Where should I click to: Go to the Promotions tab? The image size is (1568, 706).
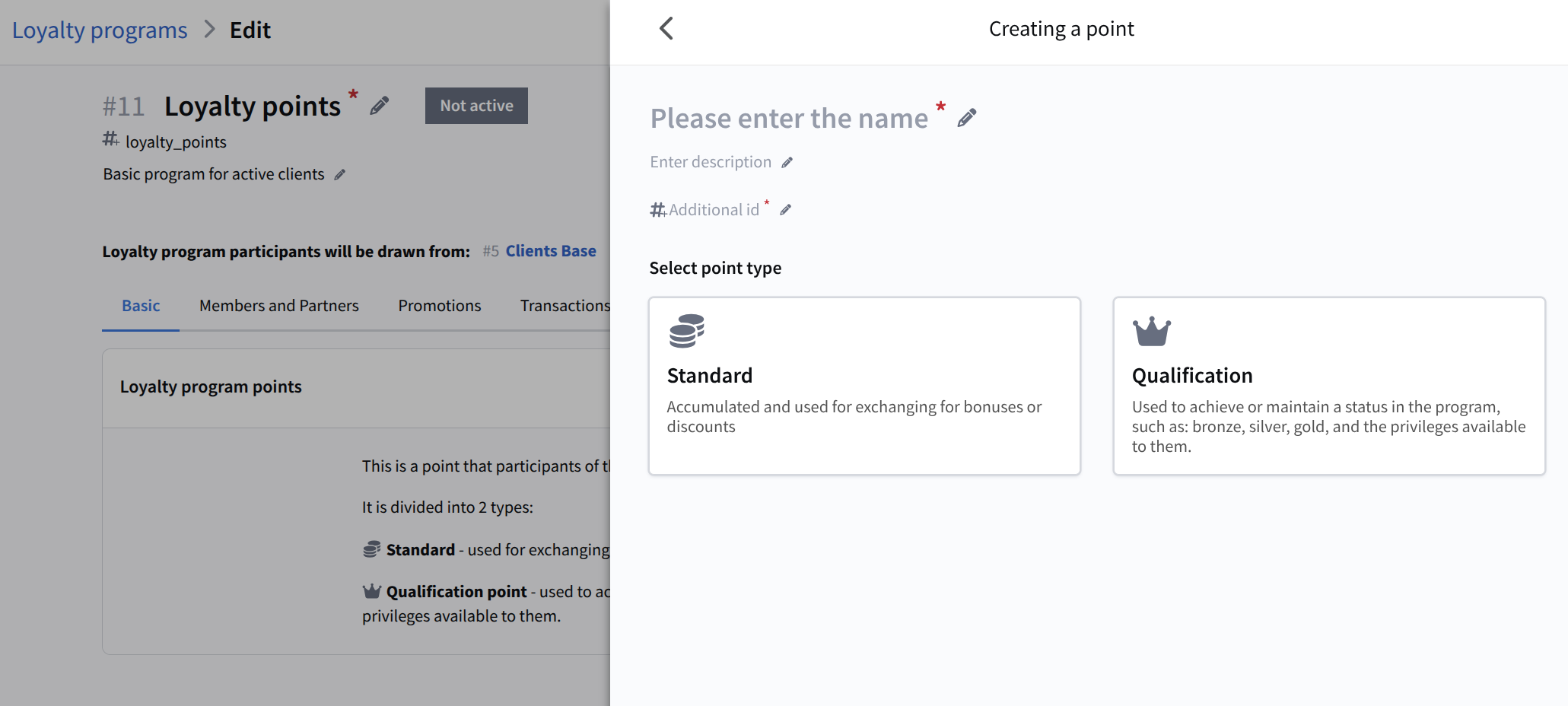[x=439, y=306]
